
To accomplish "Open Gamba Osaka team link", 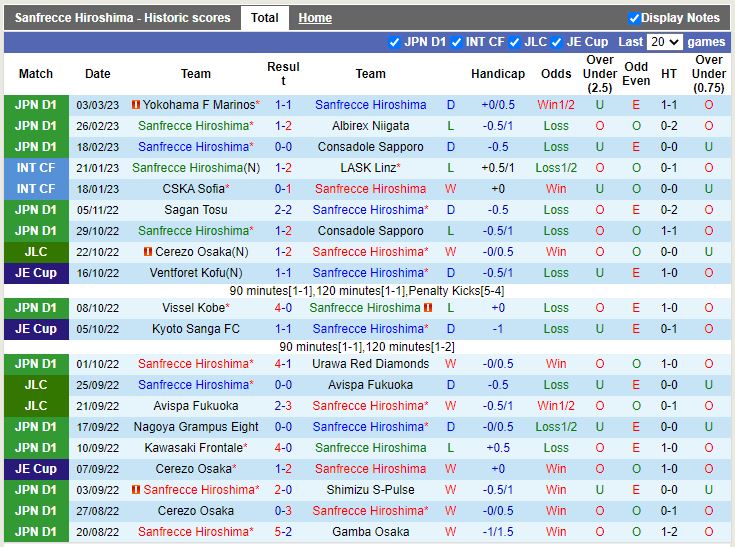I will [x=370, y=532].
